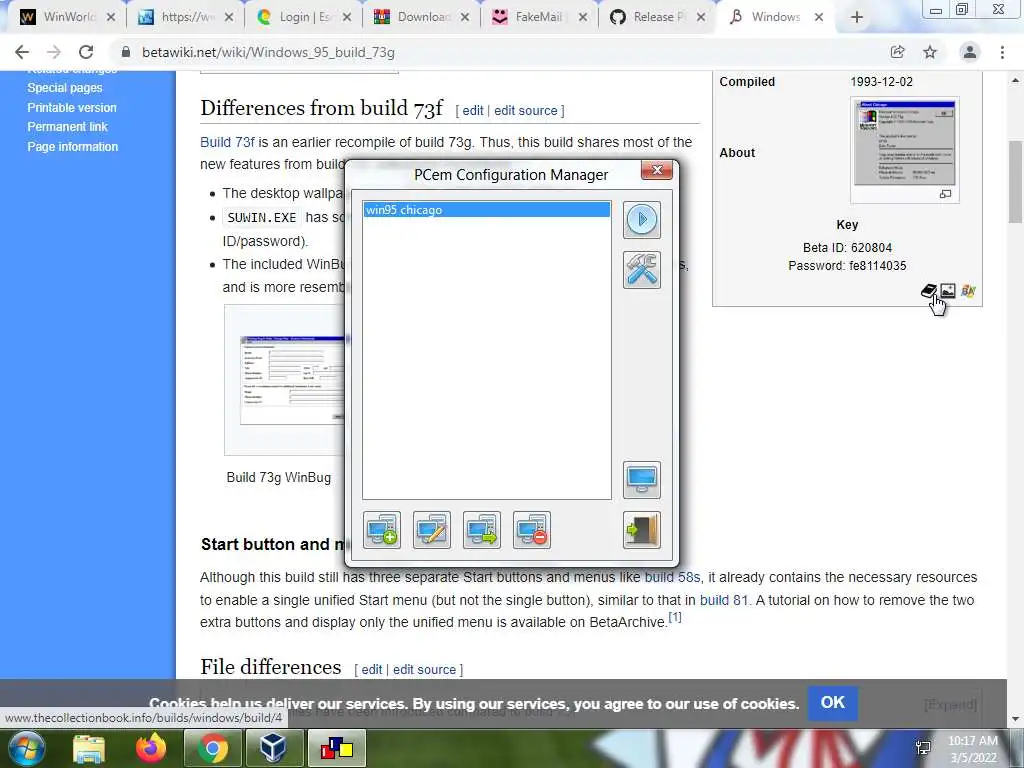Open footnote reference [1]
The image size is (1024, 768).
point(675,617)
